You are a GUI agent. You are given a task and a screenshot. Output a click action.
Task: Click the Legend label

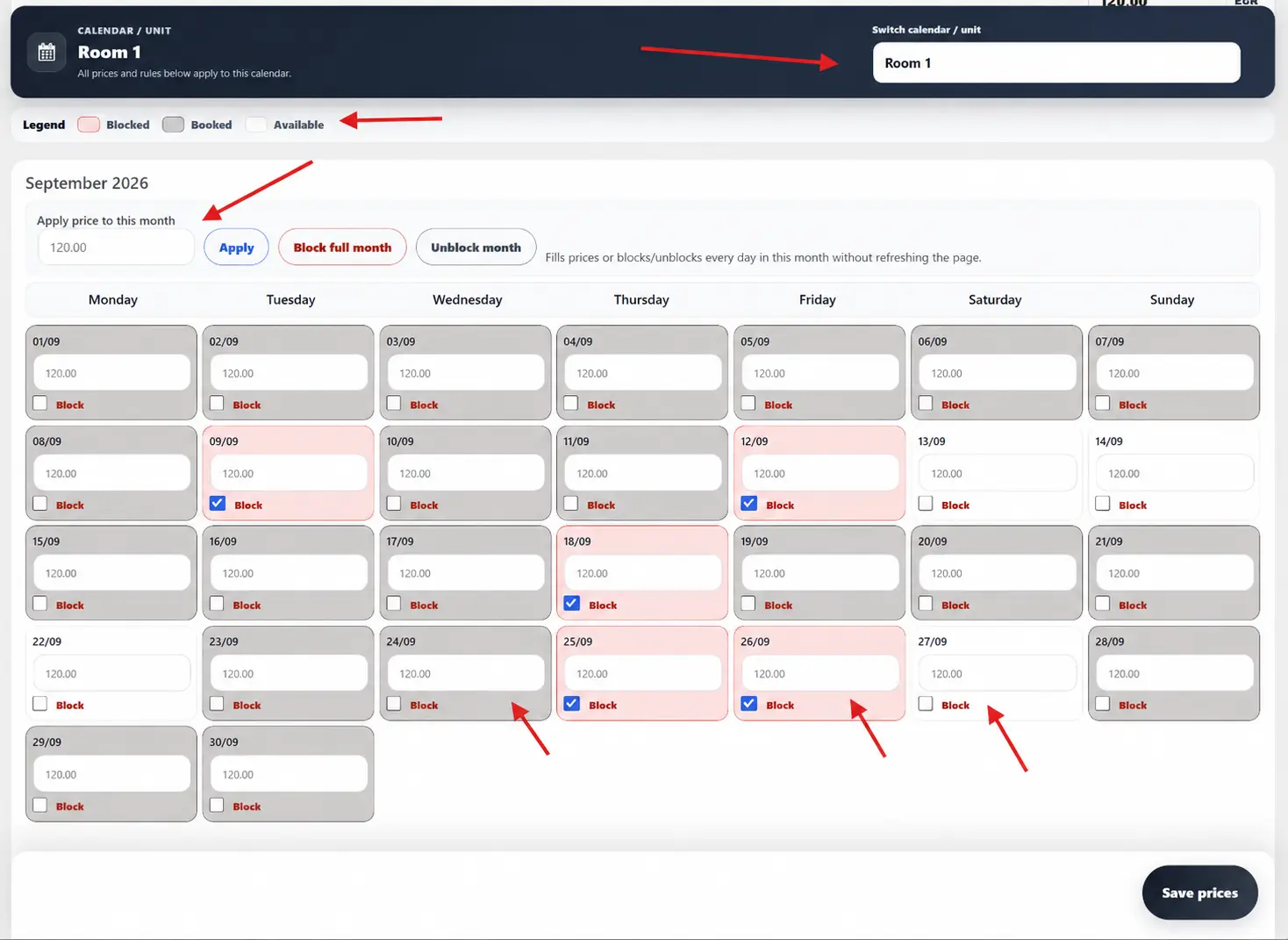(44, 125)
